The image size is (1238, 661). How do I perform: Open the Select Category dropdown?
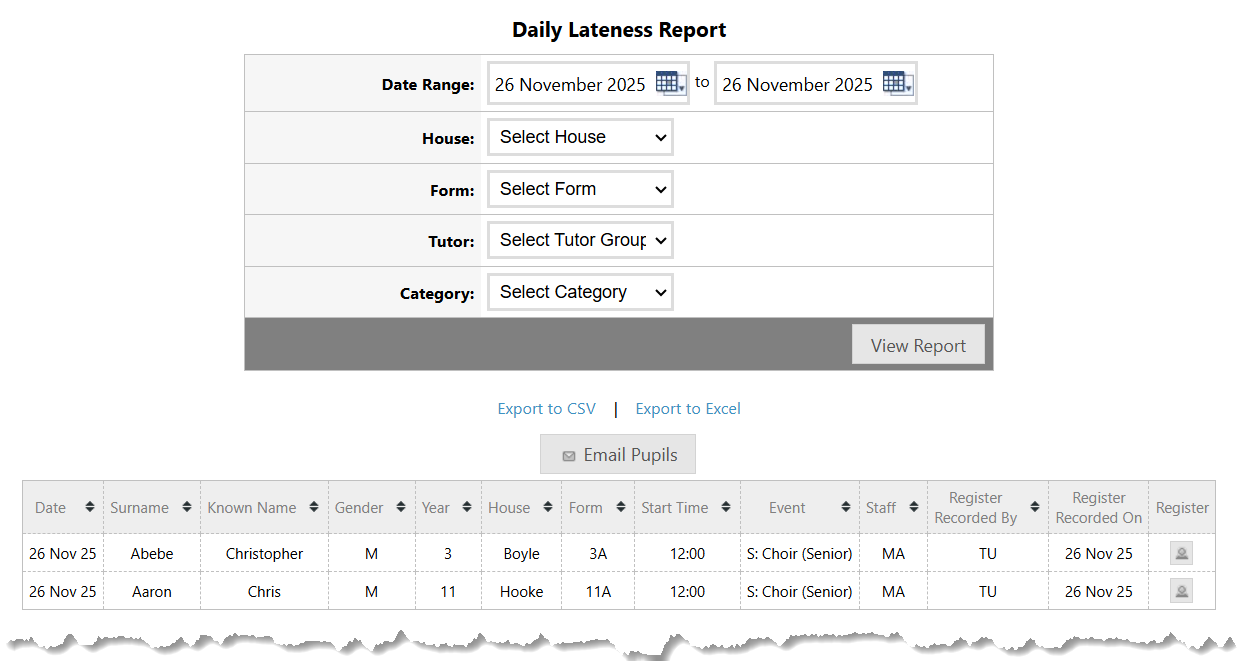580,292
